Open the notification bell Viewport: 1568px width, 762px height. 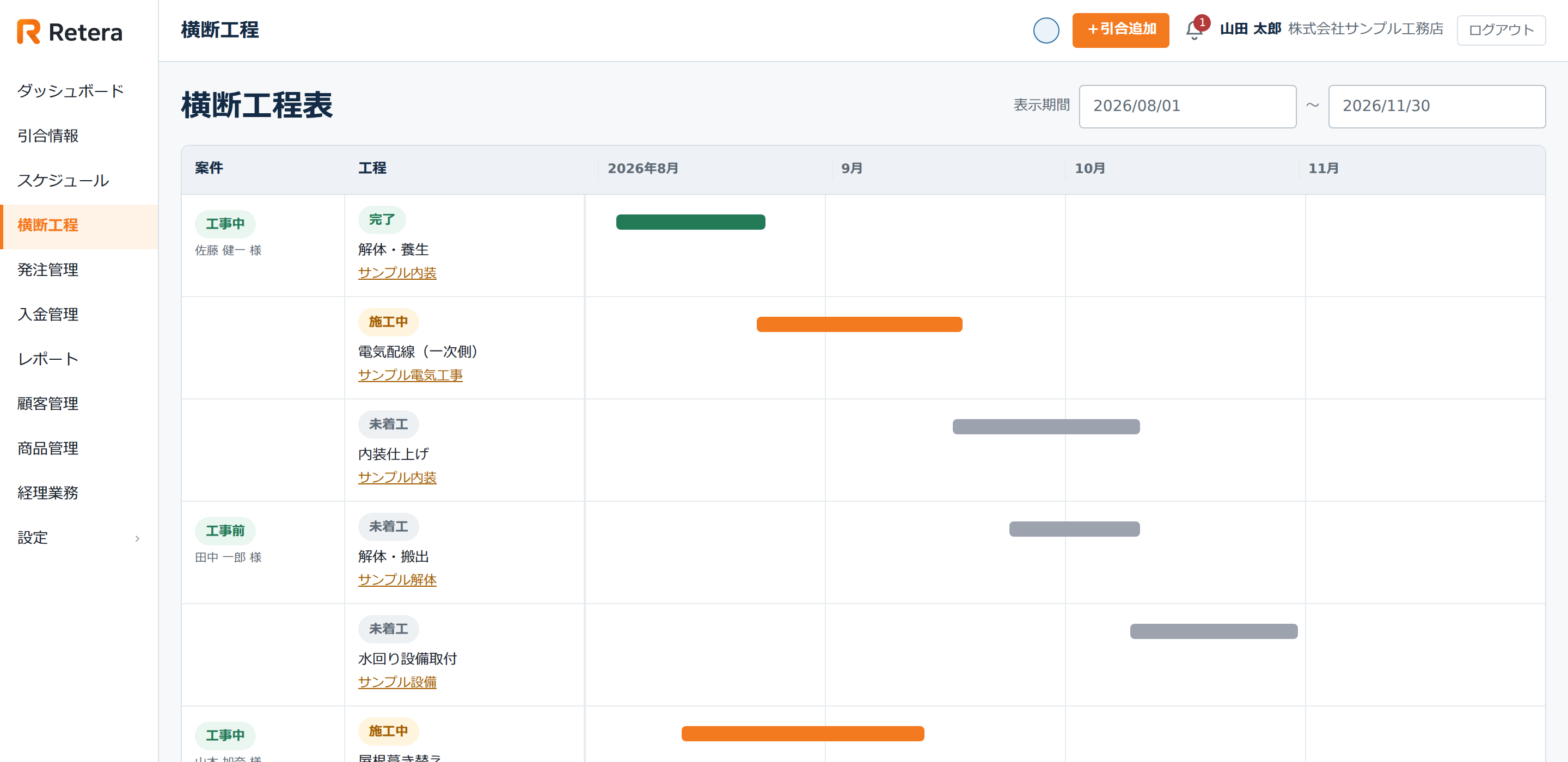click(1195, 30)
